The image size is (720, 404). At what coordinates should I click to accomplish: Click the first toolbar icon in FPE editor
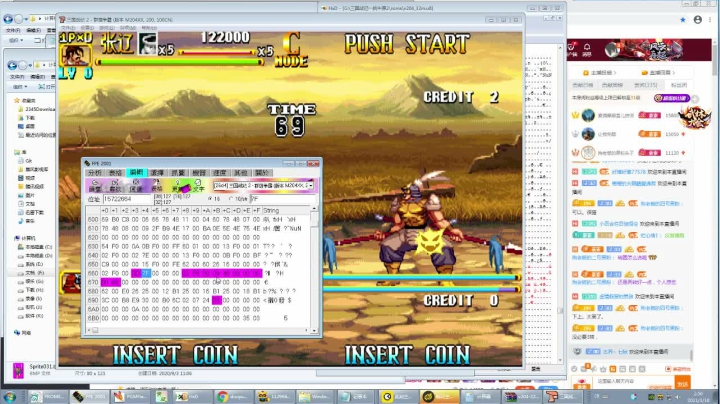tap(95, 185)
